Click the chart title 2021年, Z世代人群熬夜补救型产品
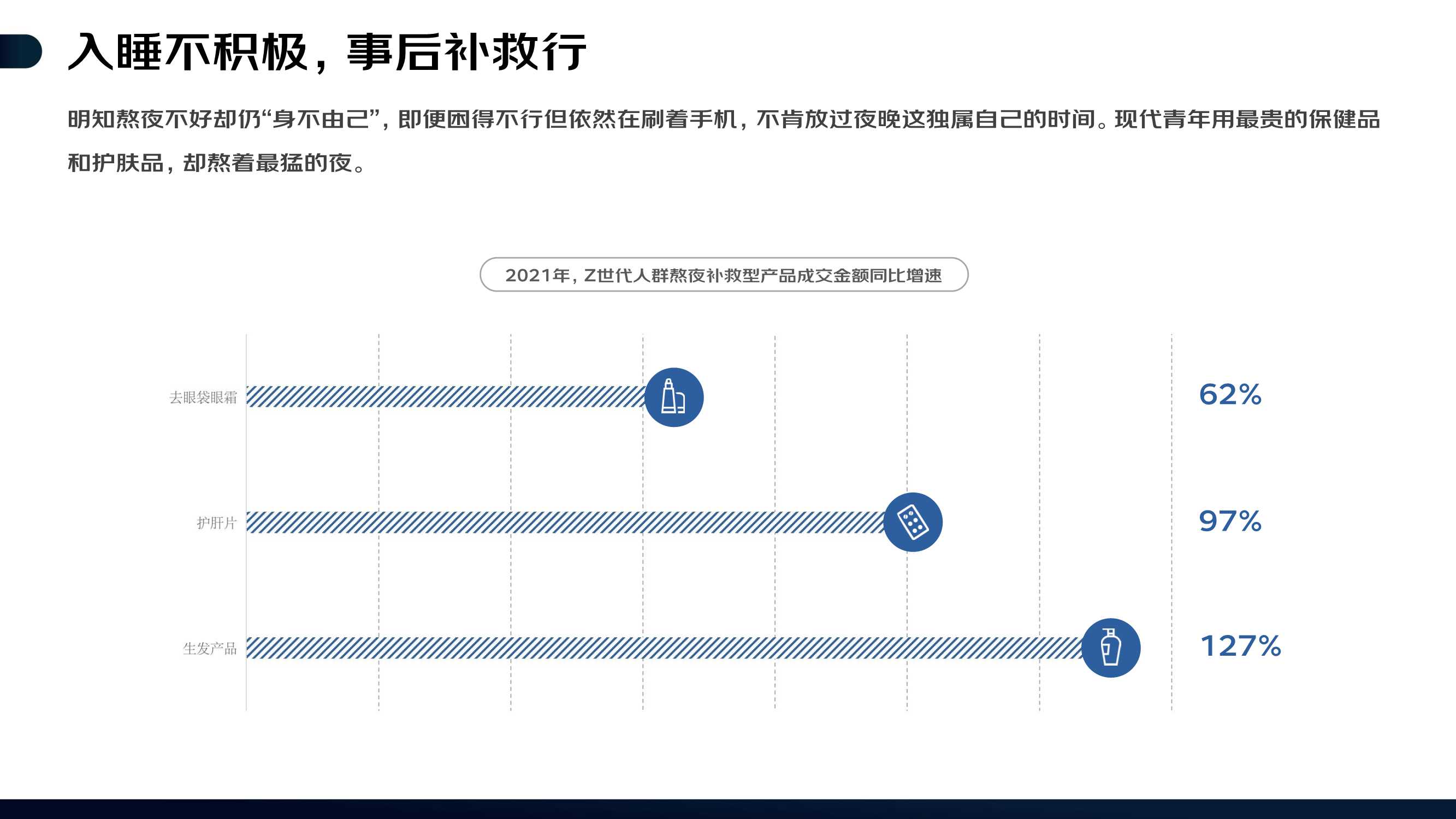Screen dimensions: 1456x819 tap(724, 275)
